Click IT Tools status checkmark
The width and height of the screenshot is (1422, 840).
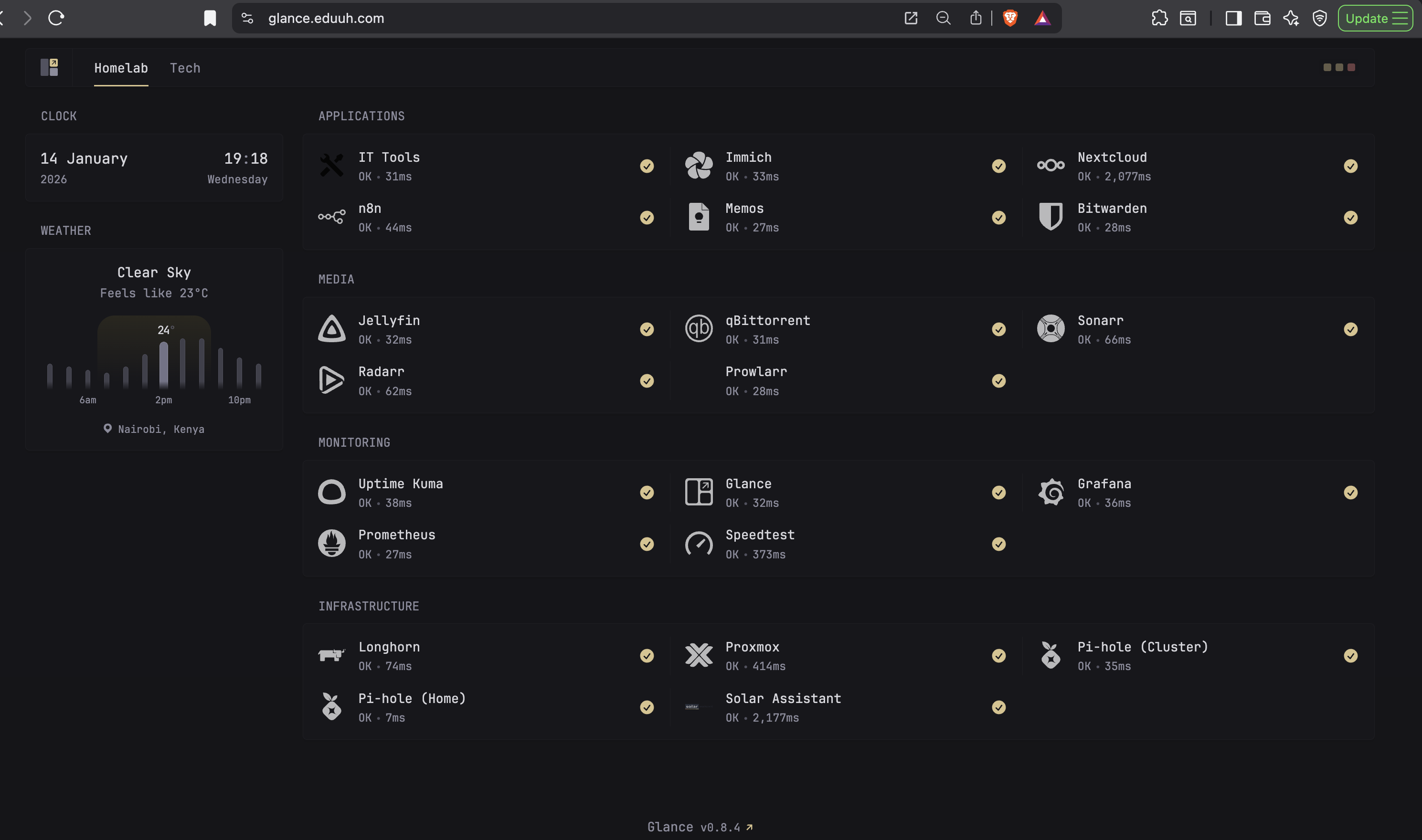(647, 166)
